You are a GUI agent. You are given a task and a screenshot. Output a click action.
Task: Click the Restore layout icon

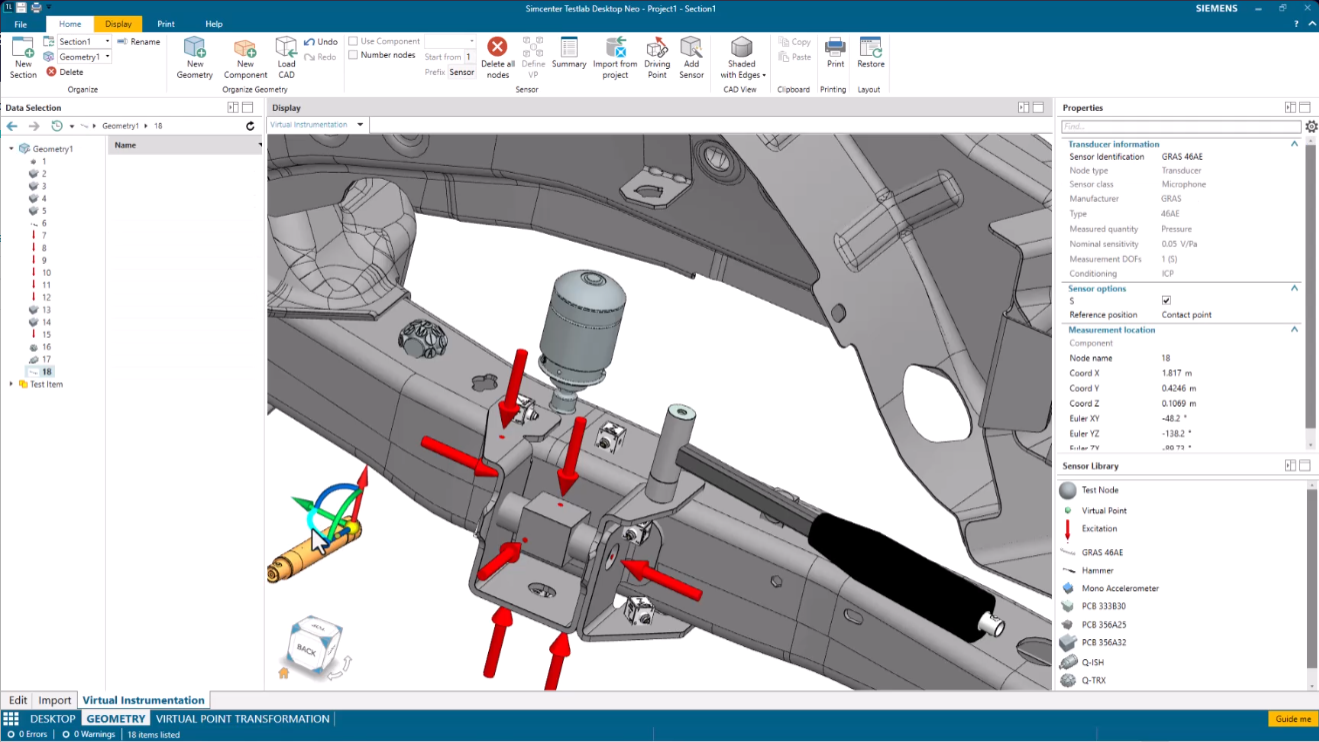click(870, 47)
